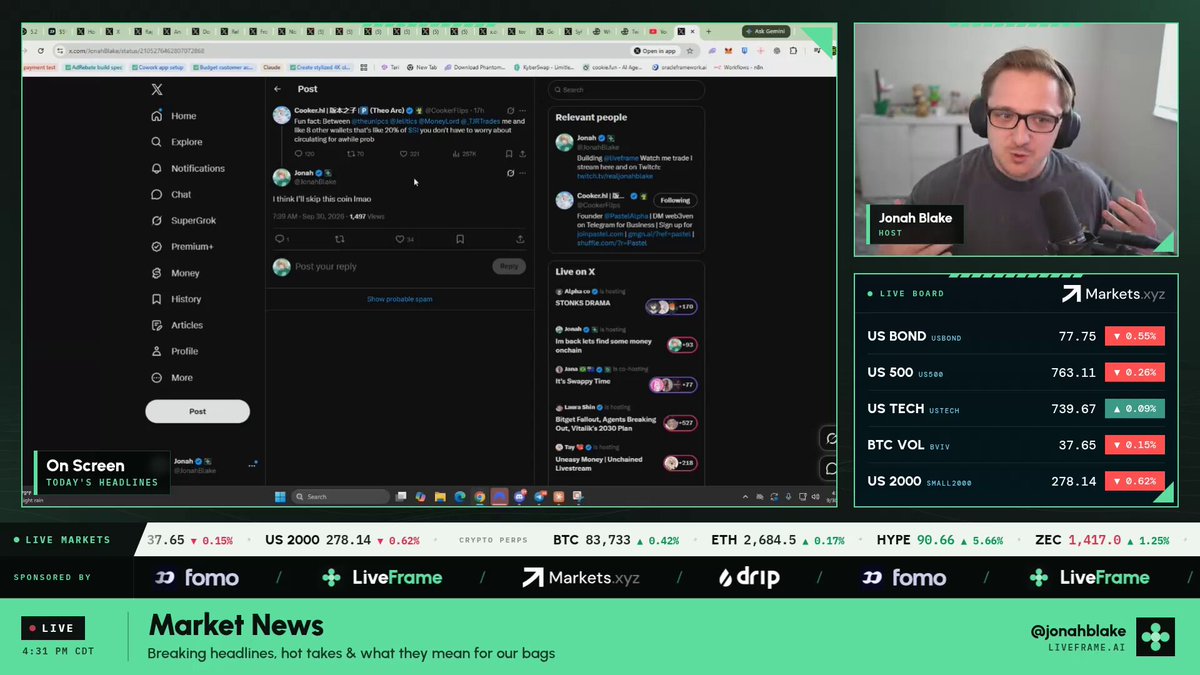Bookmark Jonah's "skip this coin" post
Viewport: 1200px width, 675px height.
click(x=460, y=239)
